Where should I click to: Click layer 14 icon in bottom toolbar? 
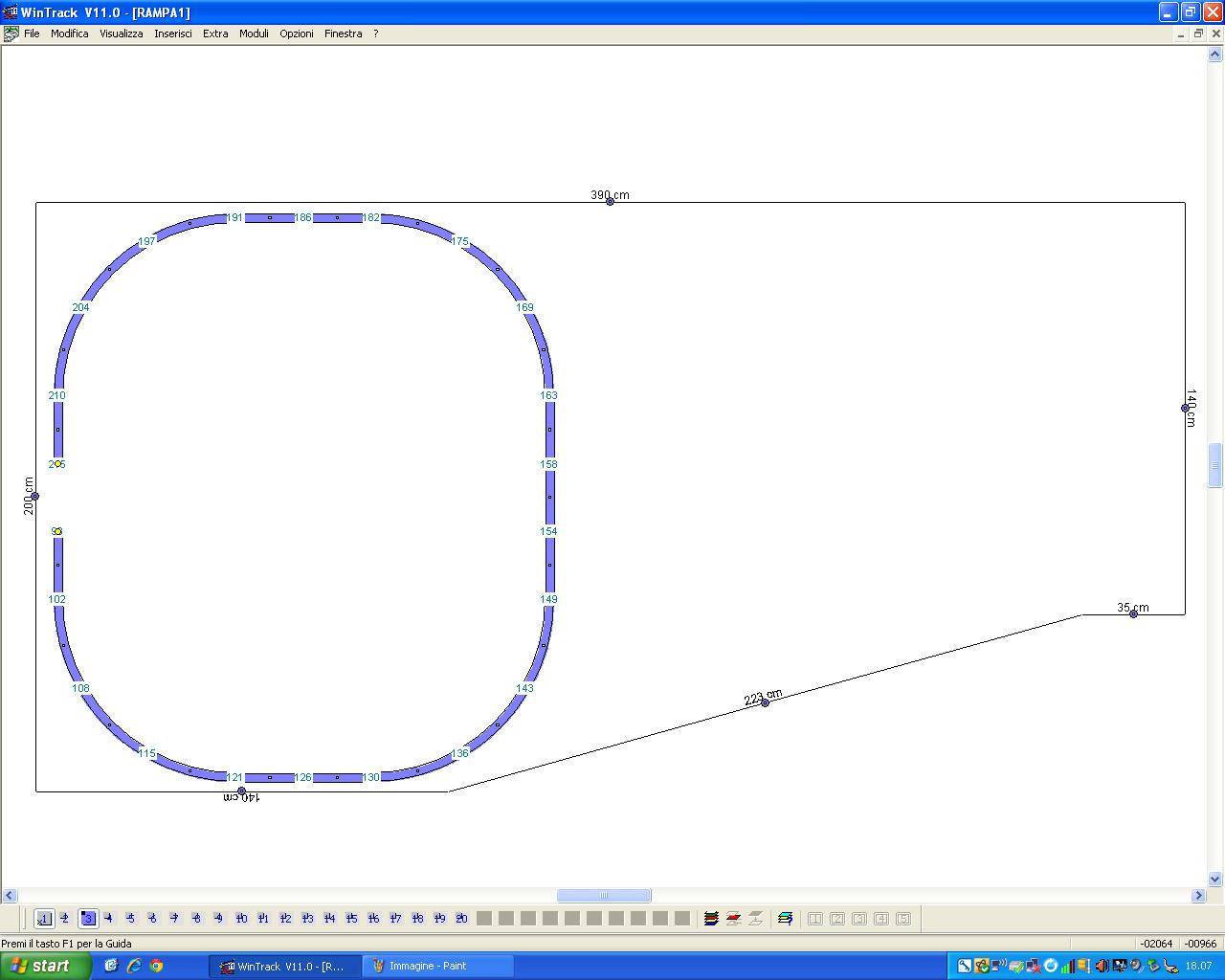click(x=329, y=919)
